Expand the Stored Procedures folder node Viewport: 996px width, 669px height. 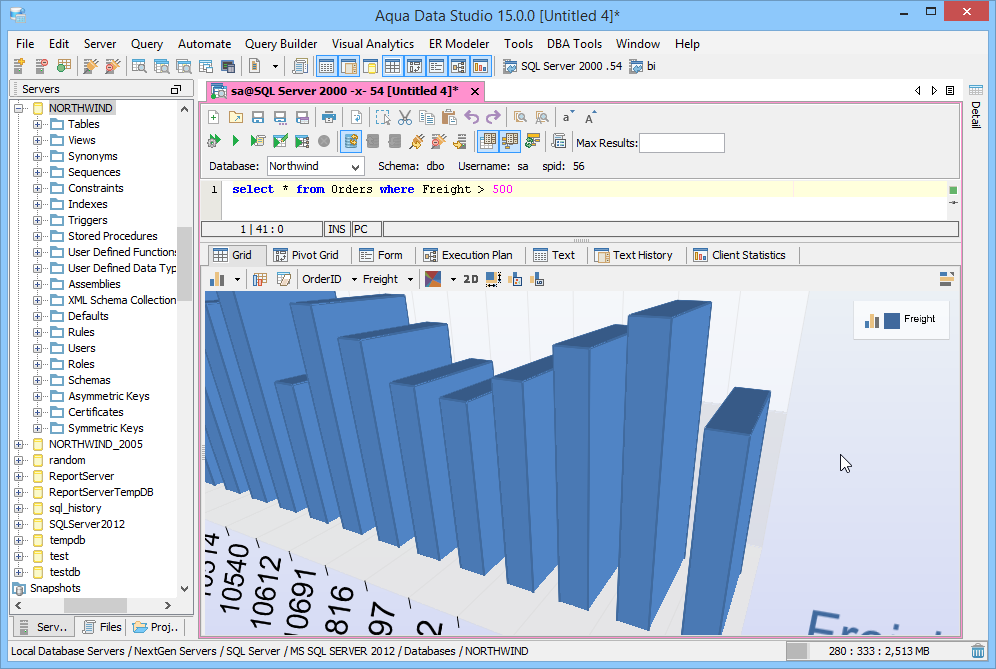[x=37, y=236]
